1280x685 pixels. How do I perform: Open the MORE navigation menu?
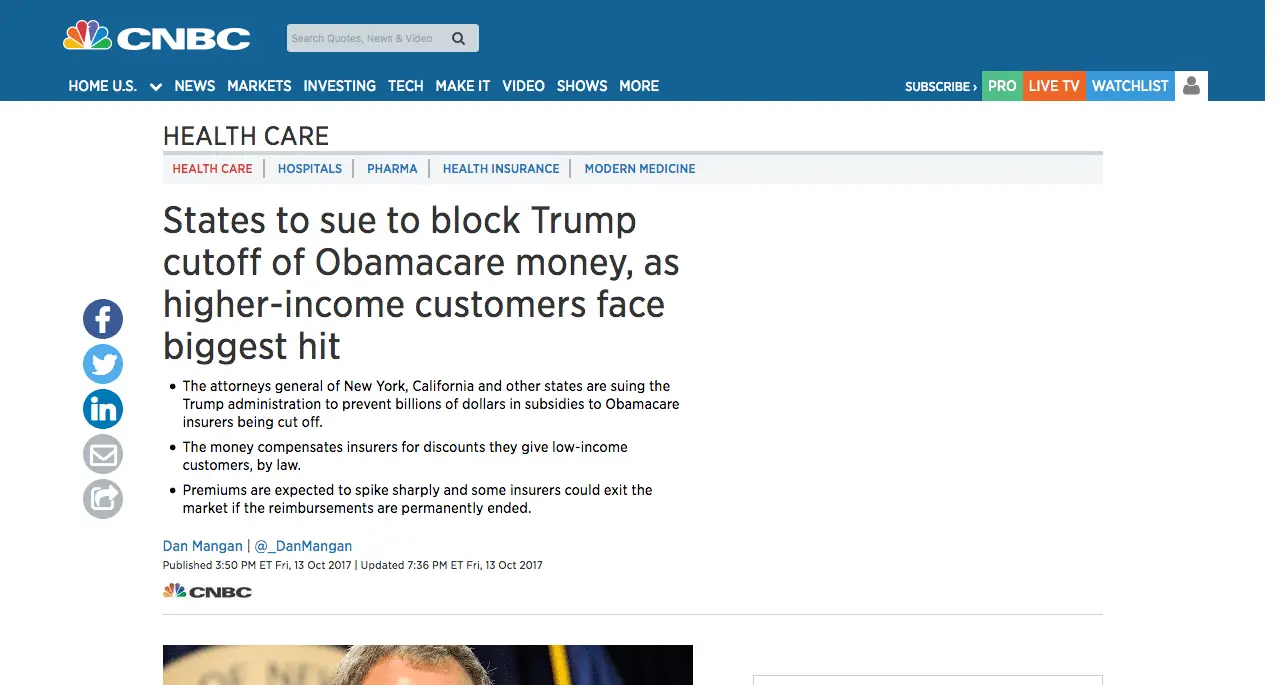pos(639,86)
